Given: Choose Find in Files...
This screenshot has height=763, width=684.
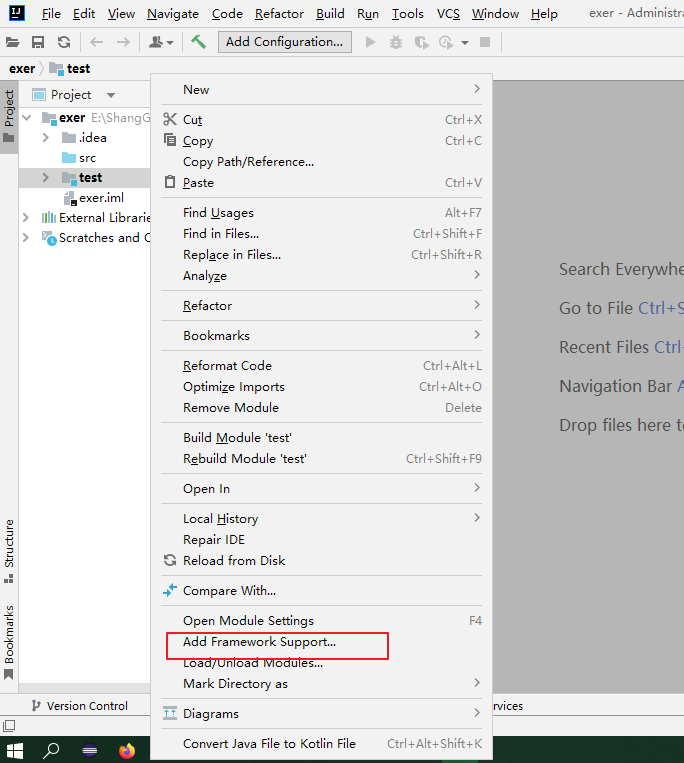Looking at the screenshot, I should point(322,234).
